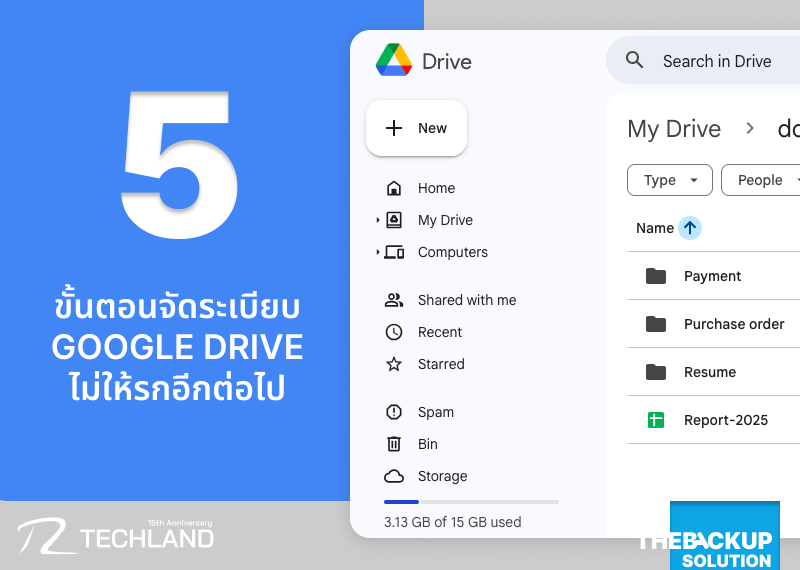Open Shared with me
Image resolution: width=800 pixels, height=570 pixels.
pyautogui.click(x=467, y=300)
